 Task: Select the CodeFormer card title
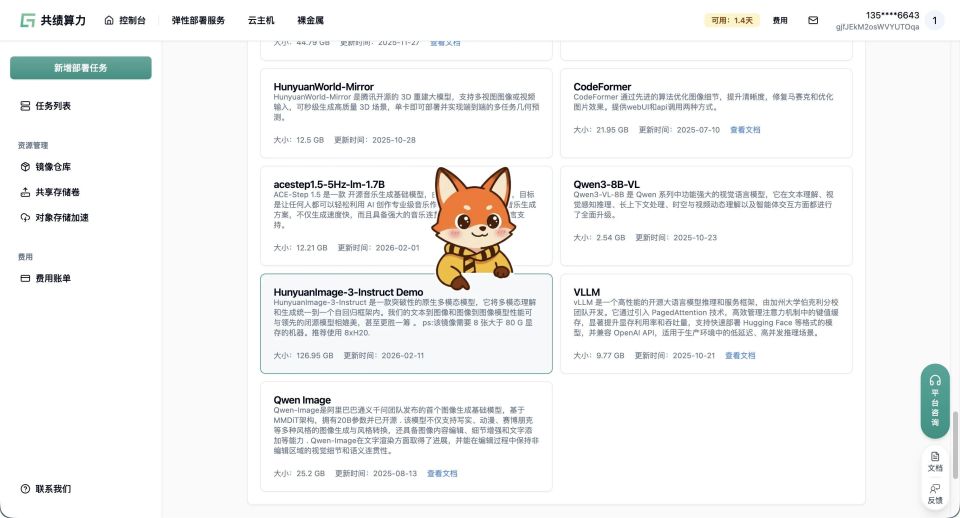[602, 87]
